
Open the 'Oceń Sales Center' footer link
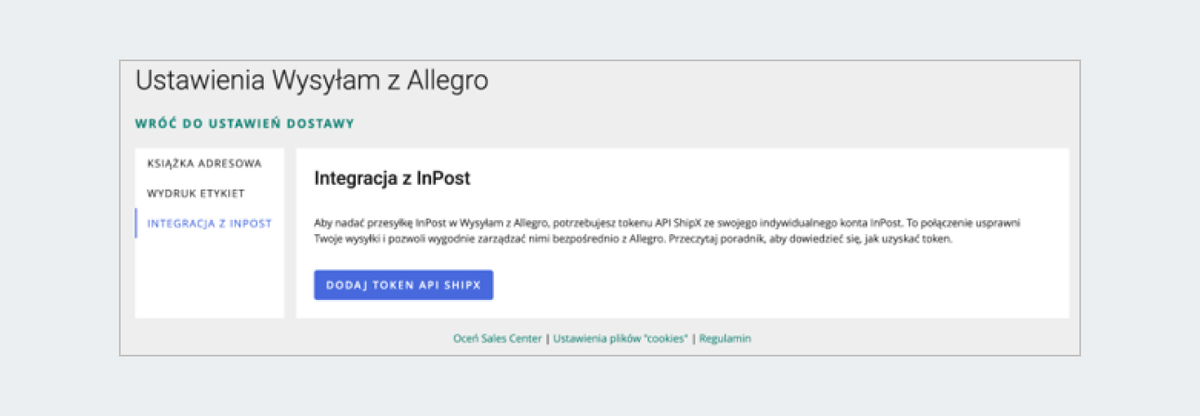(497, 339)
